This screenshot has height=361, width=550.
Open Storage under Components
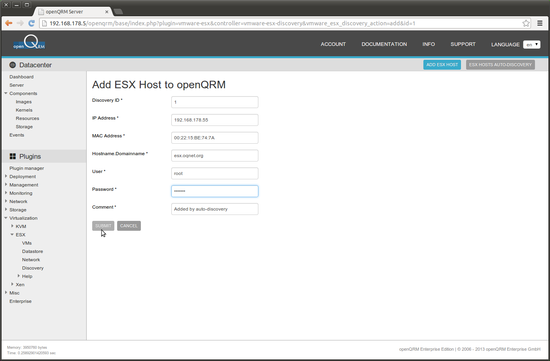[x=24, y=127]
